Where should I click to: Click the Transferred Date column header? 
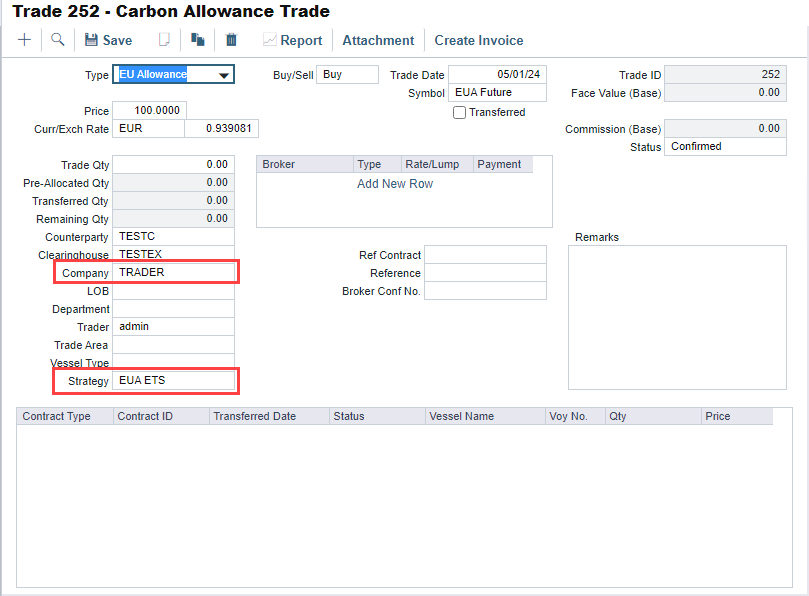255,416
